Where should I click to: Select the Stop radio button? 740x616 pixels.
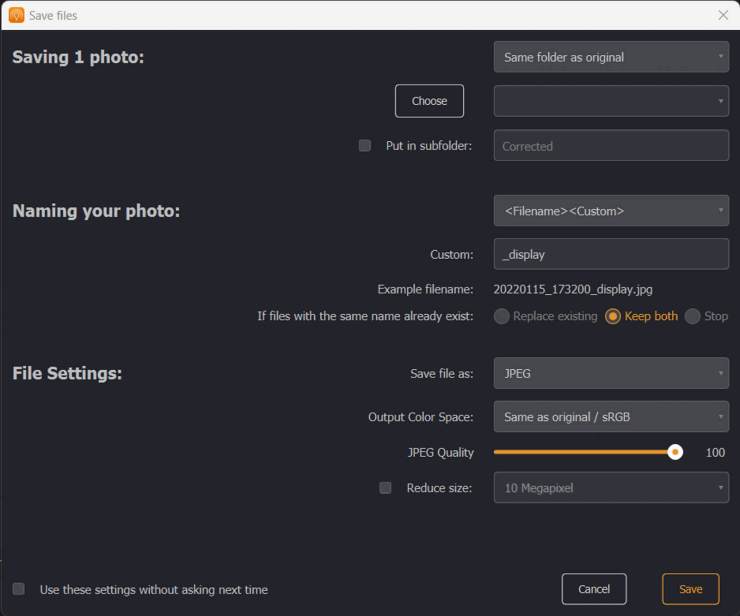pos(692,316)
